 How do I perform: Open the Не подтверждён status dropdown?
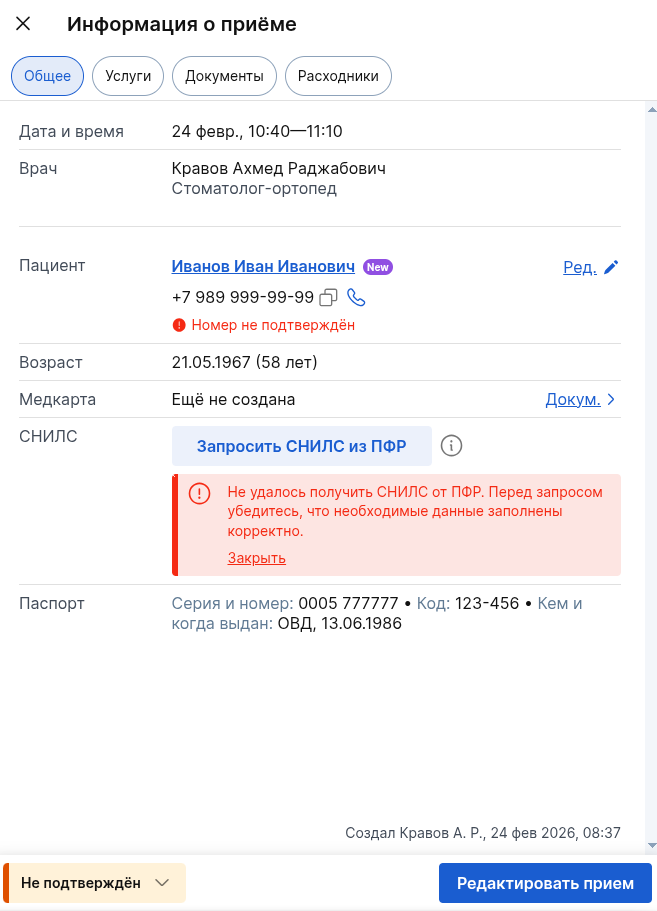coord(94,883)
